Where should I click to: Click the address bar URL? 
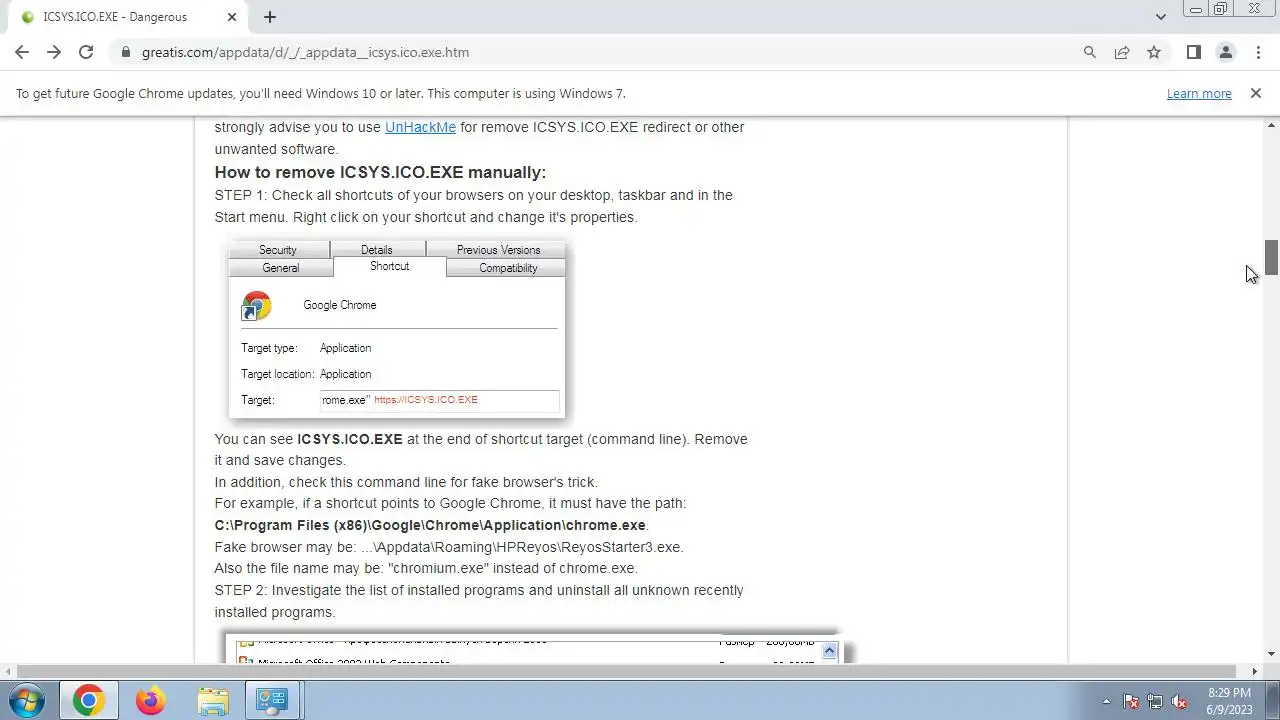(305, 52)
